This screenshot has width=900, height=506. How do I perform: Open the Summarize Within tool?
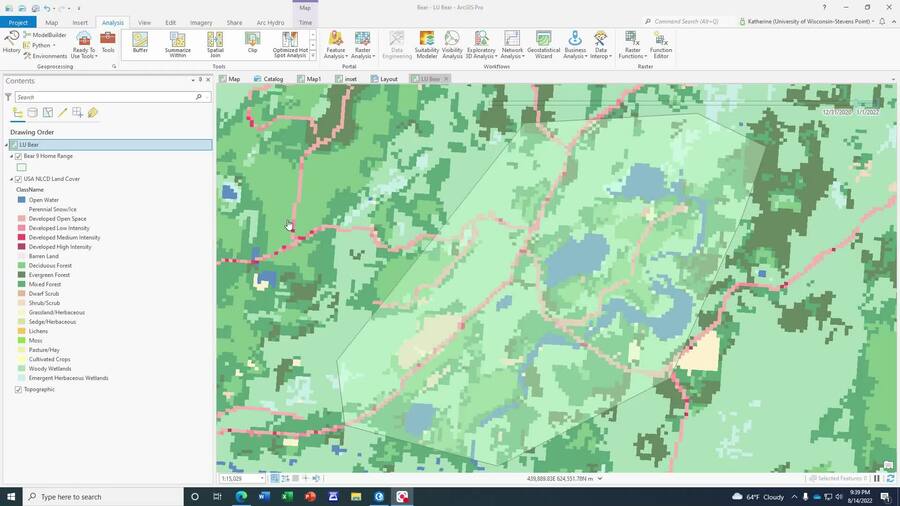[x=177, y=45]
